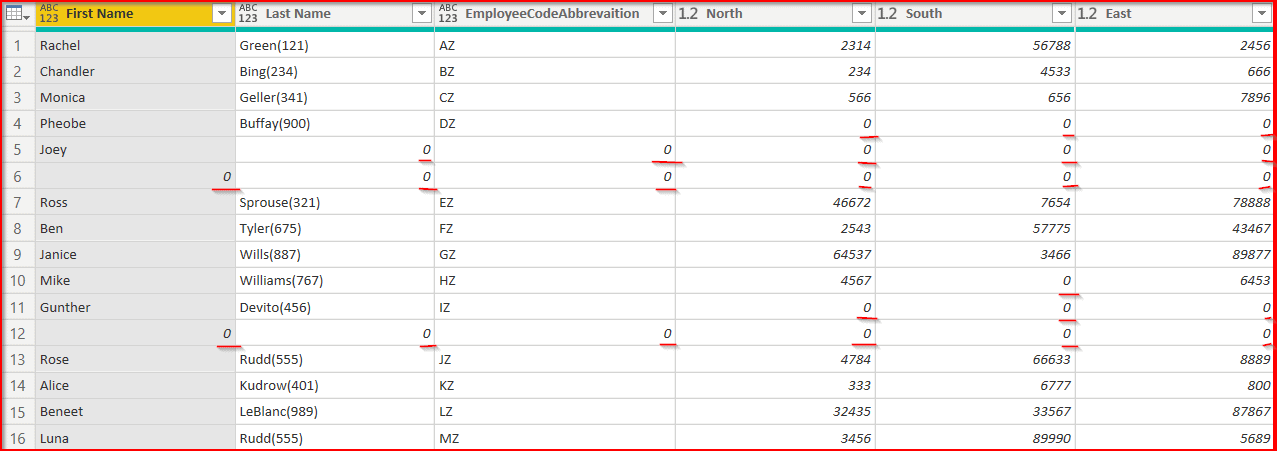1277x451 pixels.
Task: Change data type icon for EmployeeCodeAbbrevaition column
Action: tap(448, 14)
